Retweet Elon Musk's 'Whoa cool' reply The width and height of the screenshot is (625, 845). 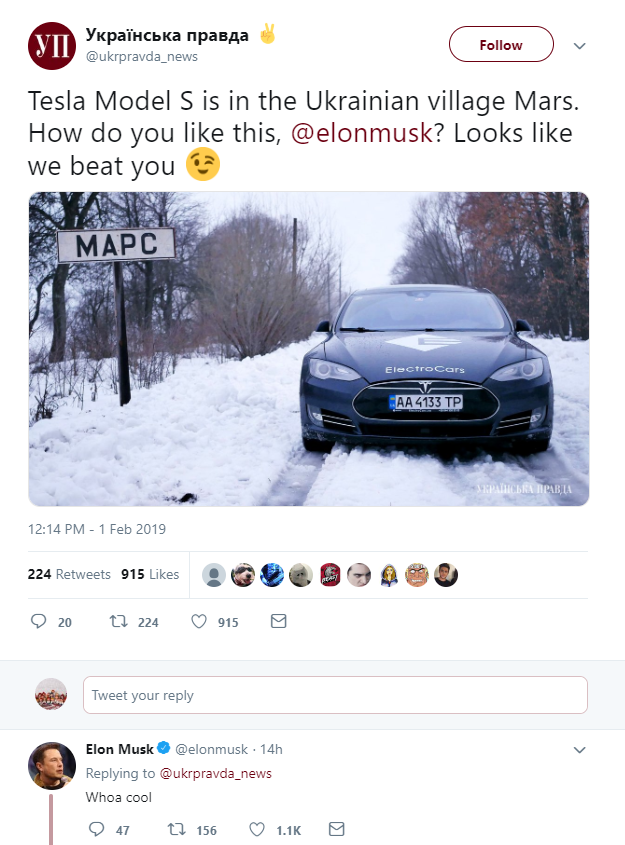(177, 830)
